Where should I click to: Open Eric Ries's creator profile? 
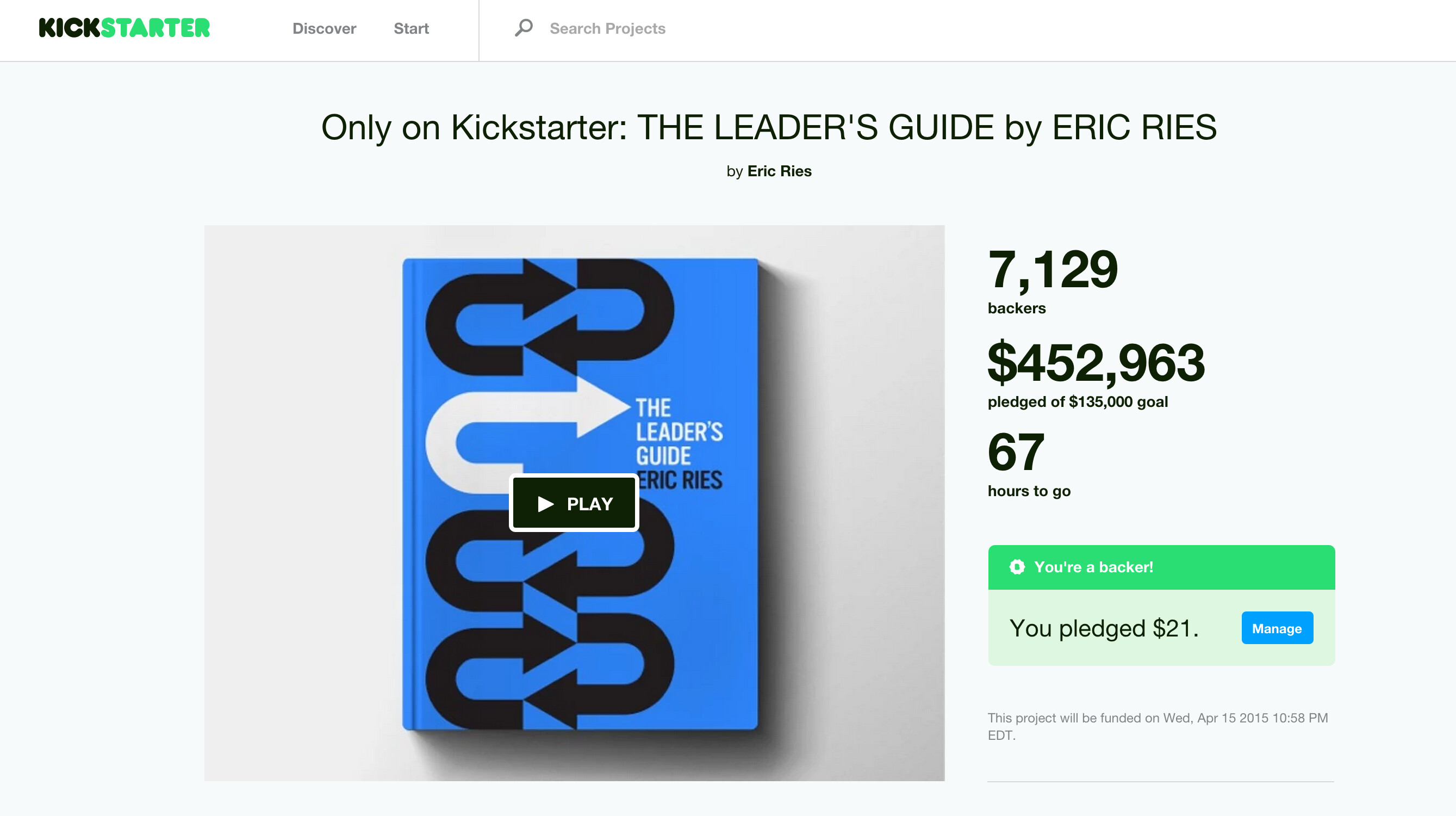tap(780, 171)
